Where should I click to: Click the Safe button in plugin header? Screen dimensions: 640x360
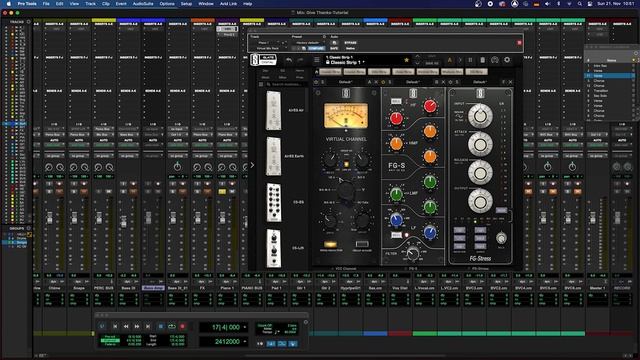pos(334,48)
